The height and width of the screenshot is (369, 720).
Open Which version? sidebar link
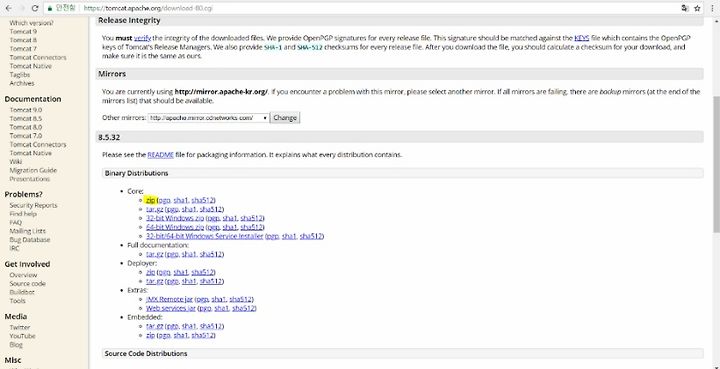[31, 23]
